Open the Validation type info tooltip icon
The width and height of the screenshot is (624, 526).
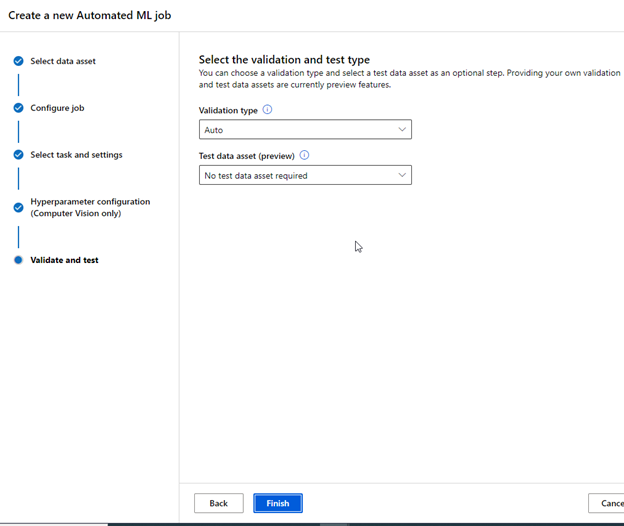point(267,110)
